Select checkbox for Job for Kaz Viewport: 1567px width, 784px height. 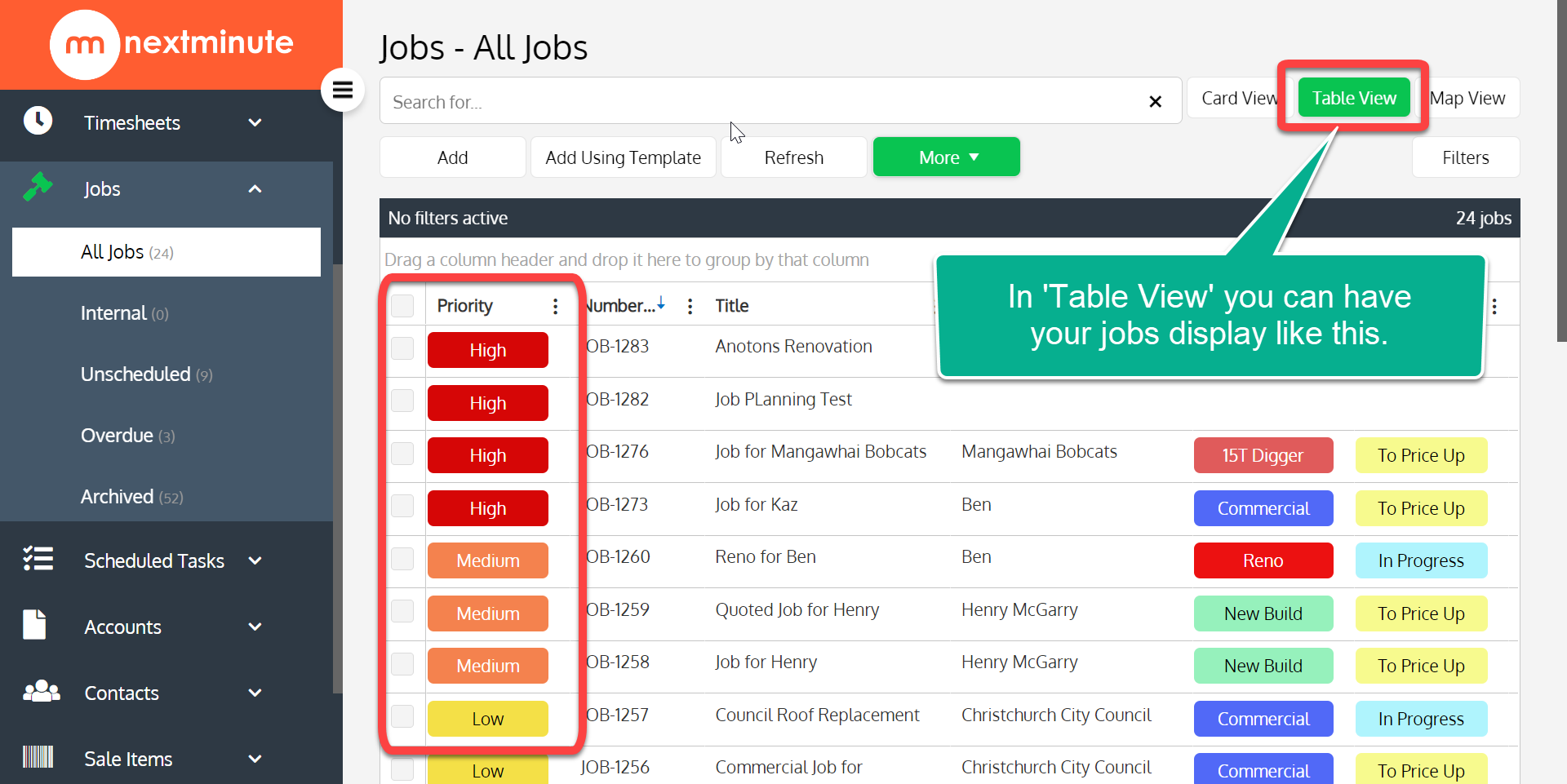click(x=402, y=506)
